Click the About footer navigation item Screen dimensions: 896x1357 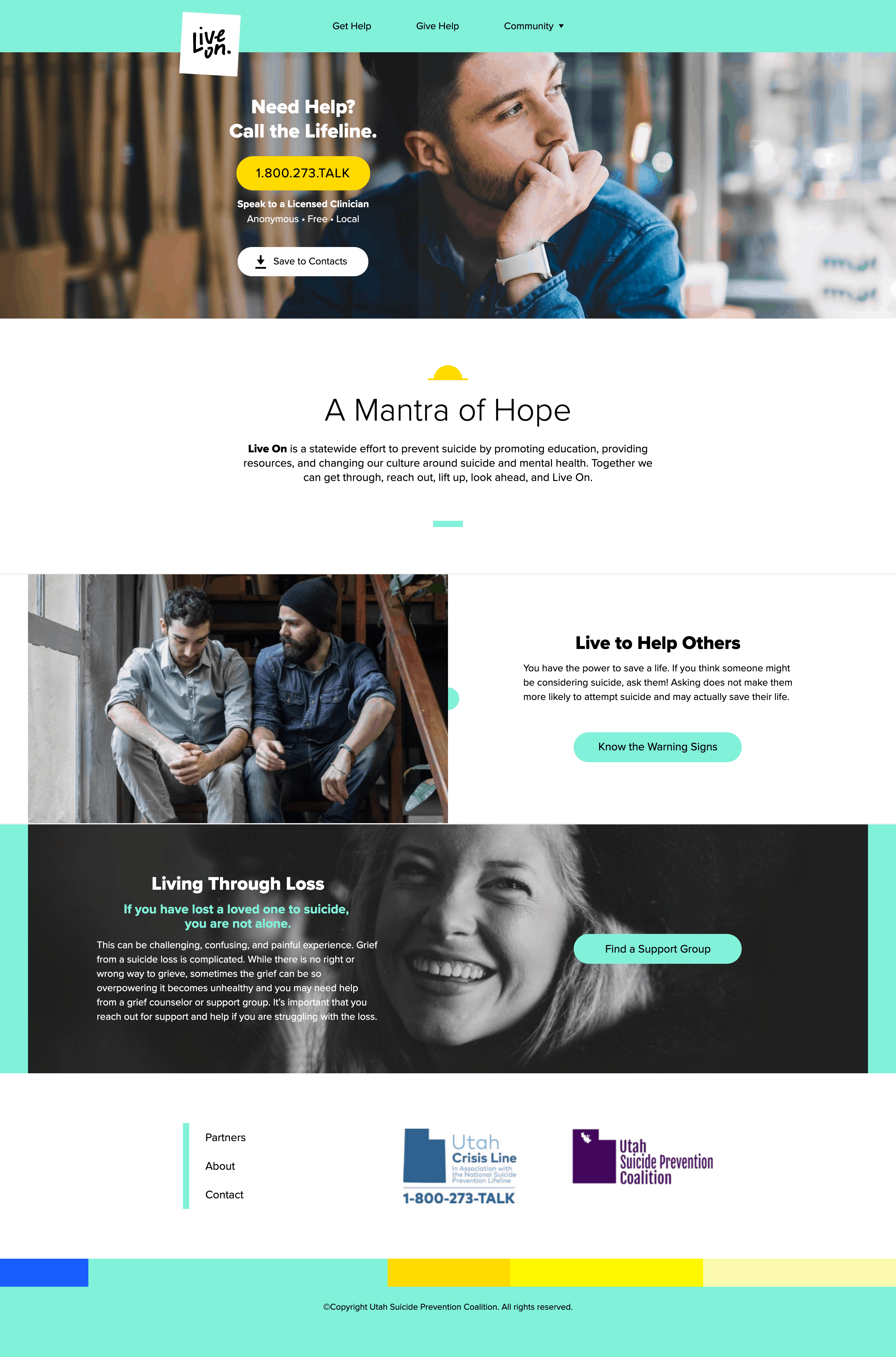220,1165
